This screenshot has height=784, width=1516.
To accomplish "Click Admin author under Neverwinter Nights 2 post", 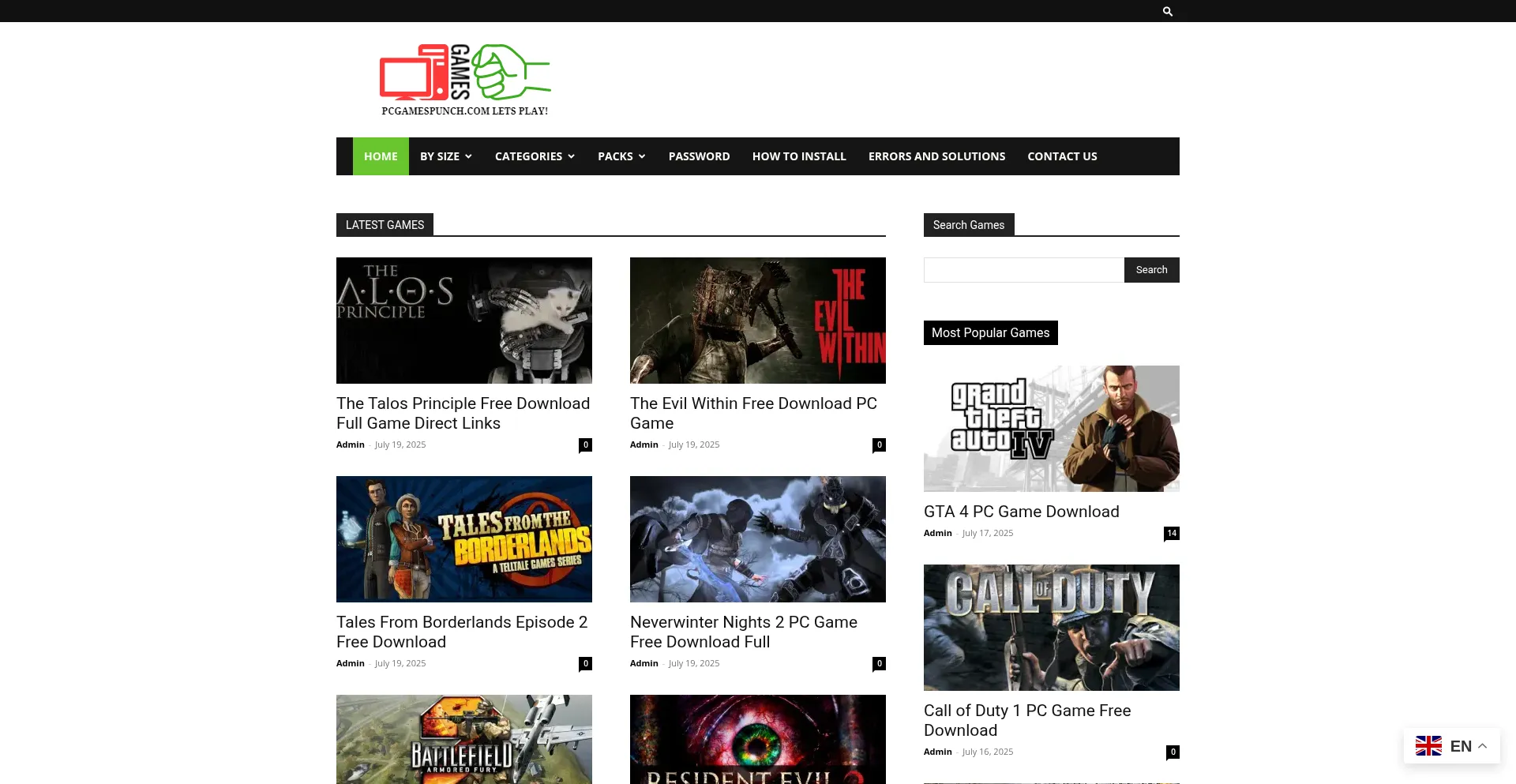I will [x=644, y=663].
